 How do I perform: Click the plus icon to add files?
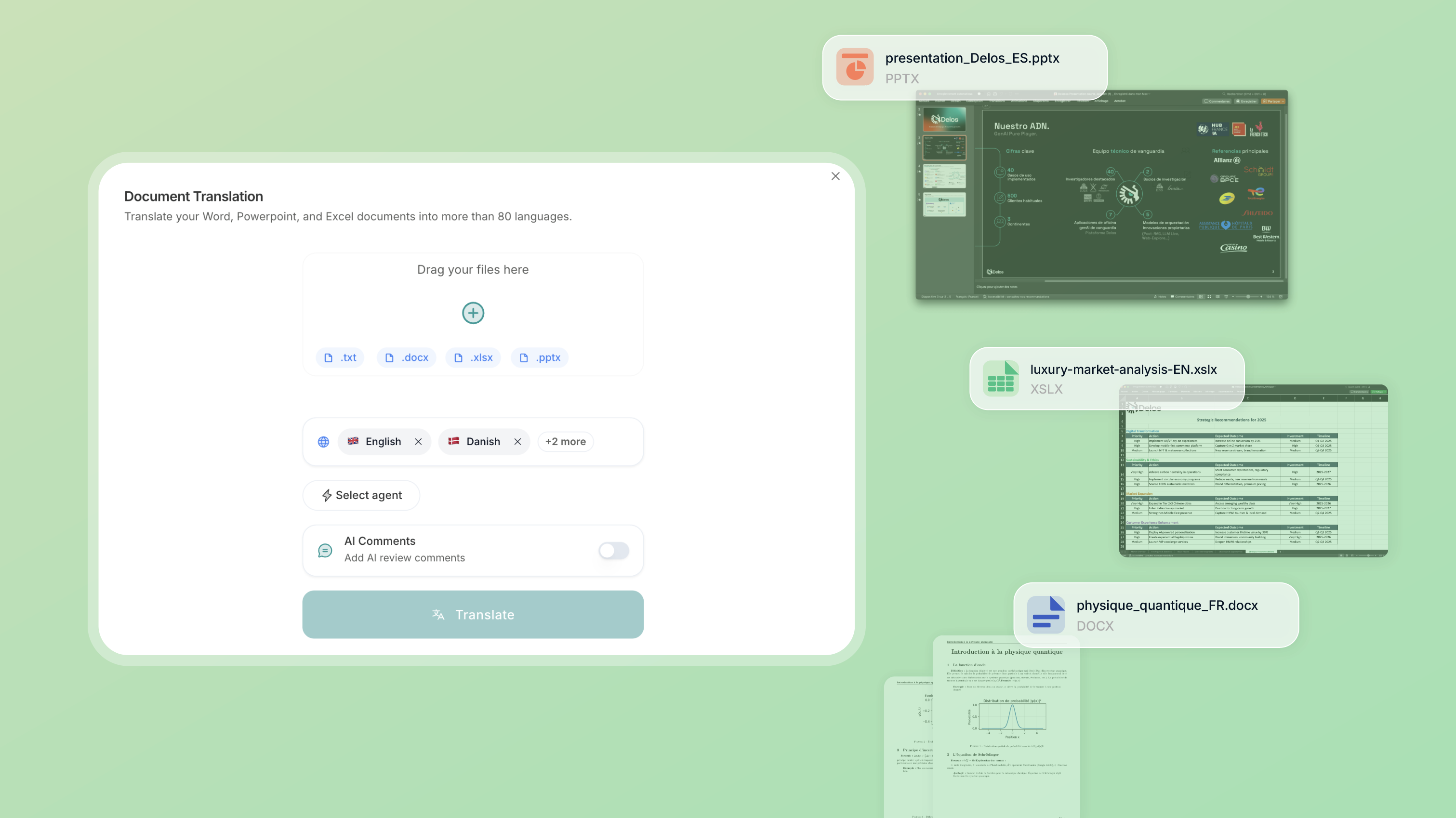[473, 313]
